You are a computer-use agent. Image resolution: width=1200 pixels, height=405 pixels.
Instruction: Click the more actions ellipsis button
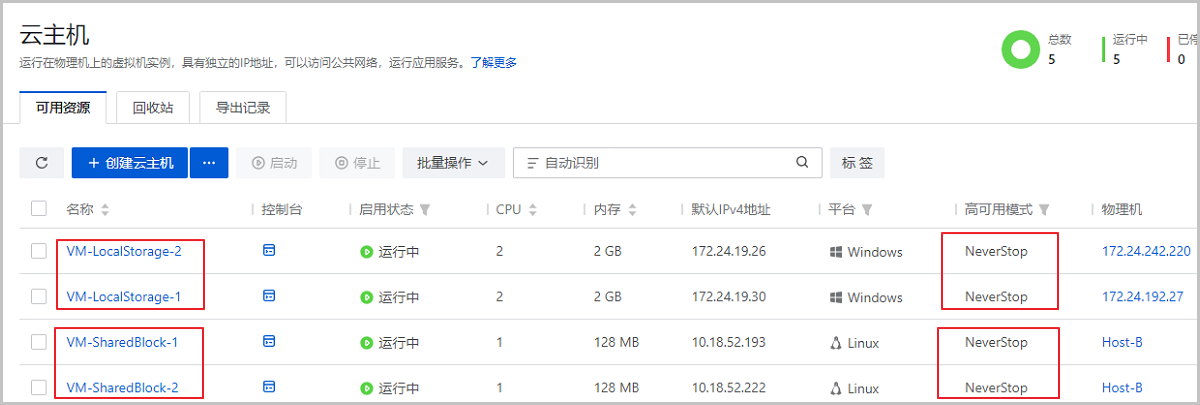coord(209,163)
